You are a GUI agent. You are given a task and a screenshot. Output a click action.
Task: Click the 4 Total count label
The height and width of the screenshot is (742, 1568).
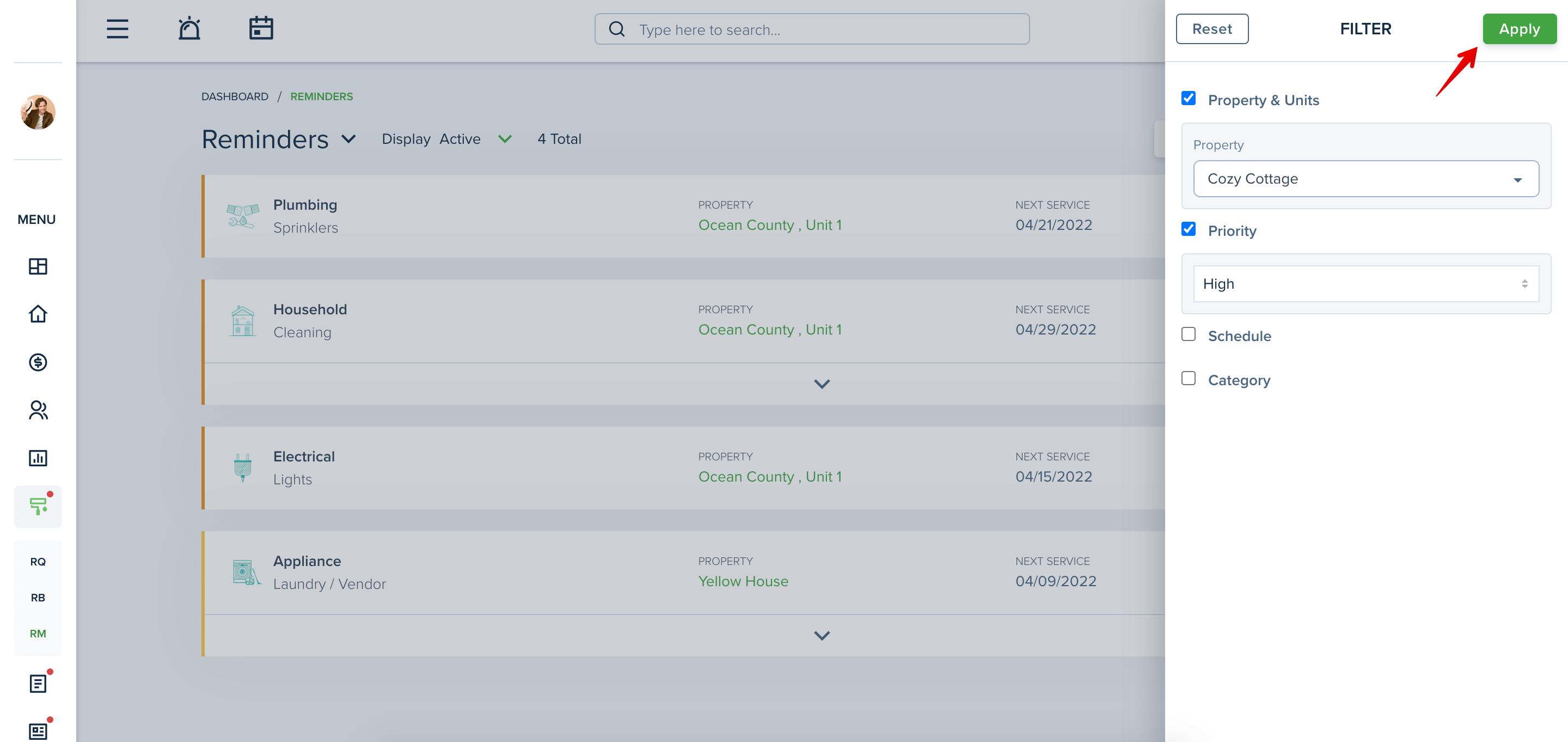[x=559, y=139]
